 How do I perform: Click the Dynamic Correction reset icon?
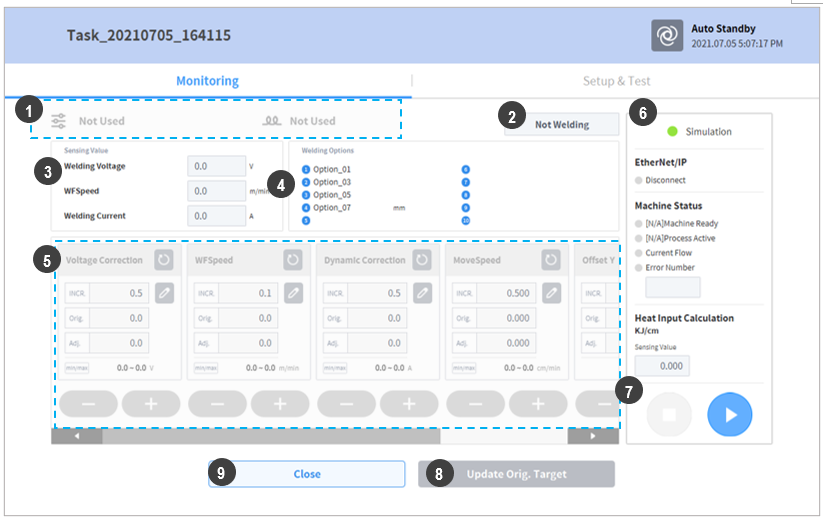[x=422, y=260]
